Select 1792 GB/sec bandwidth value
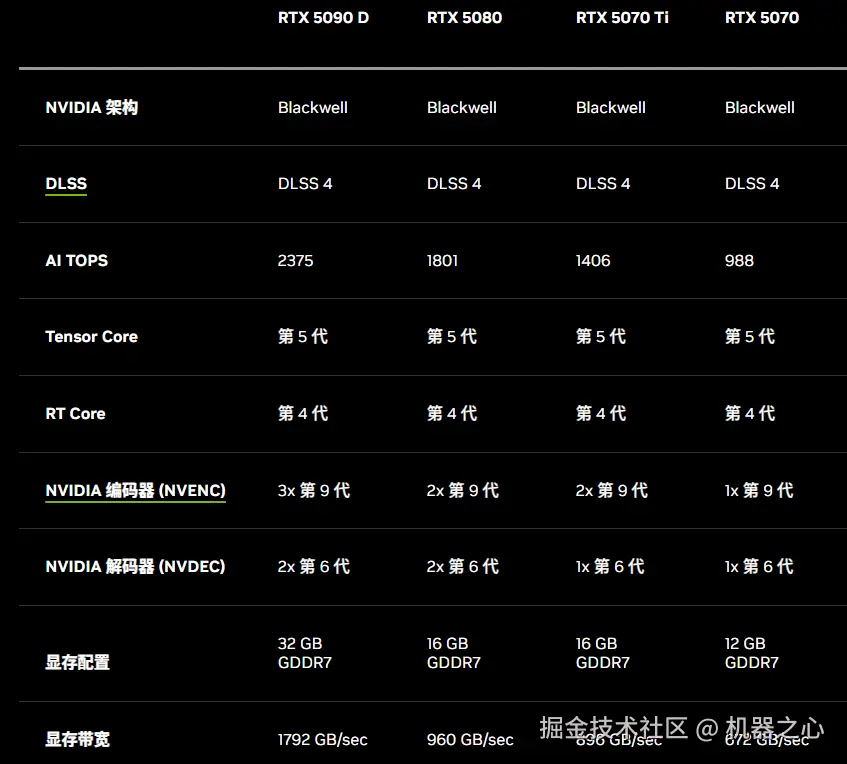The image size is (847, 764). point(322,740)
